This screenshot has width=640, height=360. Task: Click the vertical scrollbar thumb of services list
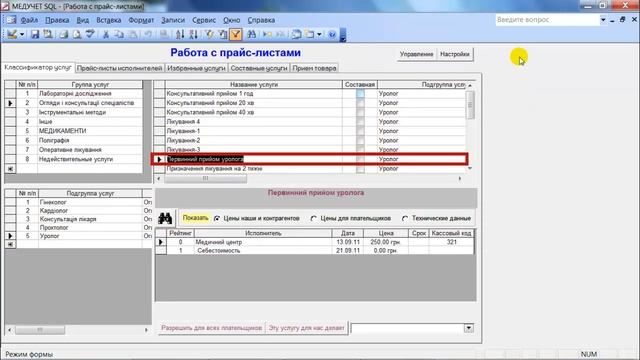(x=470, y=104)
